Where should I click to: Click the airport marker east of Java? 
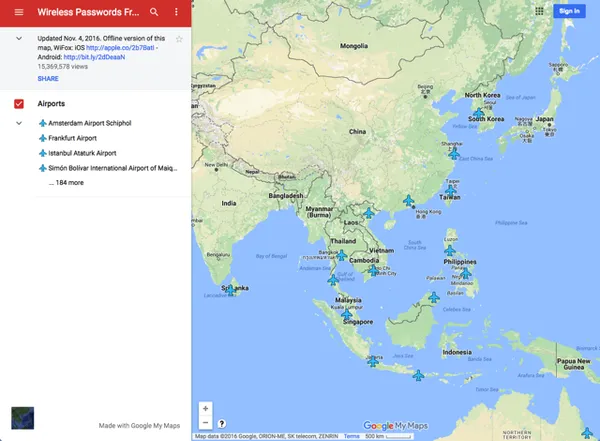coord(418,375)
